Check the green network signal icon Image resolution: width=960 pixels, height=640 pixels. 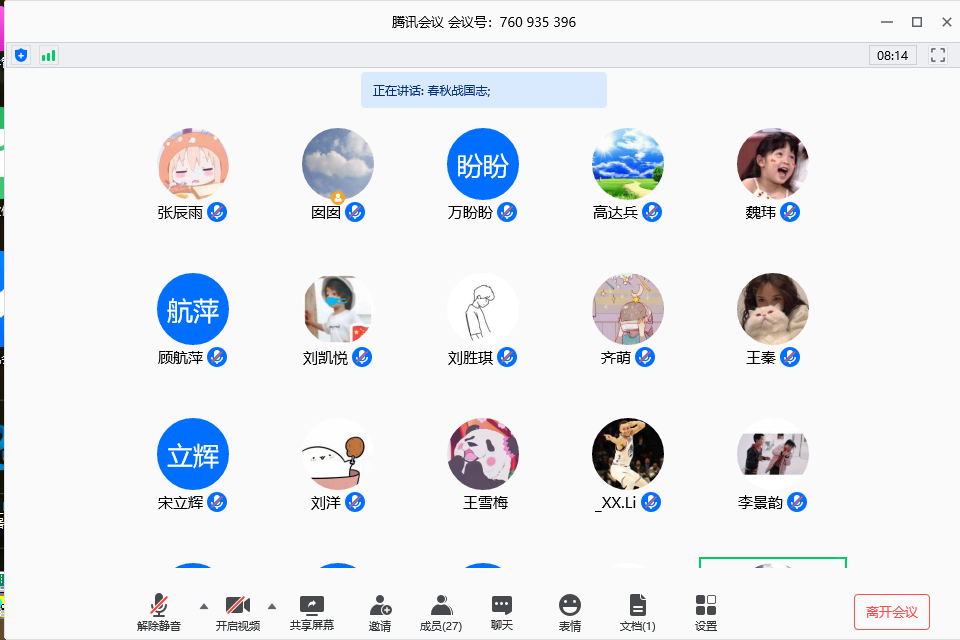click(x=48, y=55)
